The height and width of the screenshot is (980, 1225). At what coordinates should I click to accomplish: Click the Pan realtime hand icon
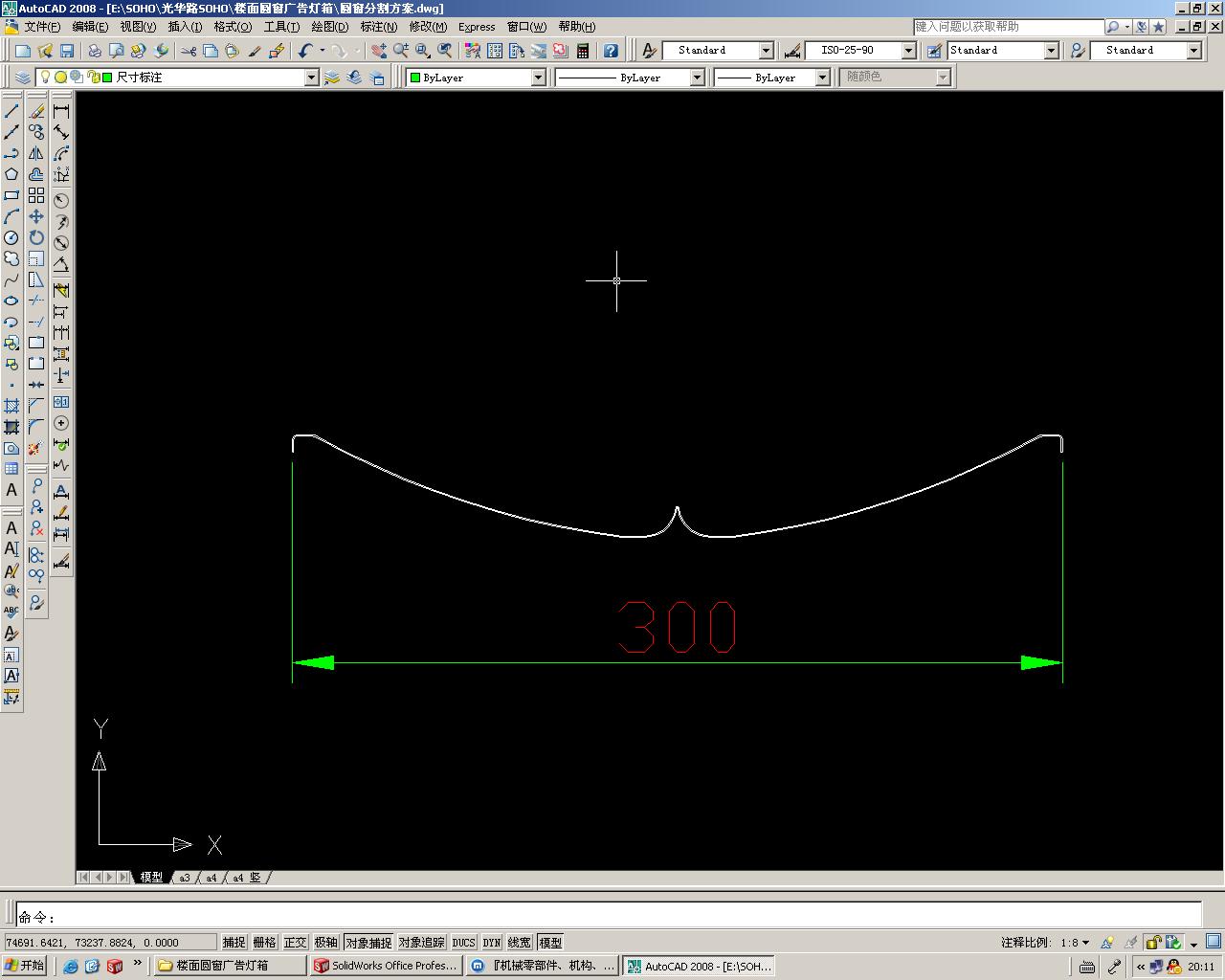(379, 50)
